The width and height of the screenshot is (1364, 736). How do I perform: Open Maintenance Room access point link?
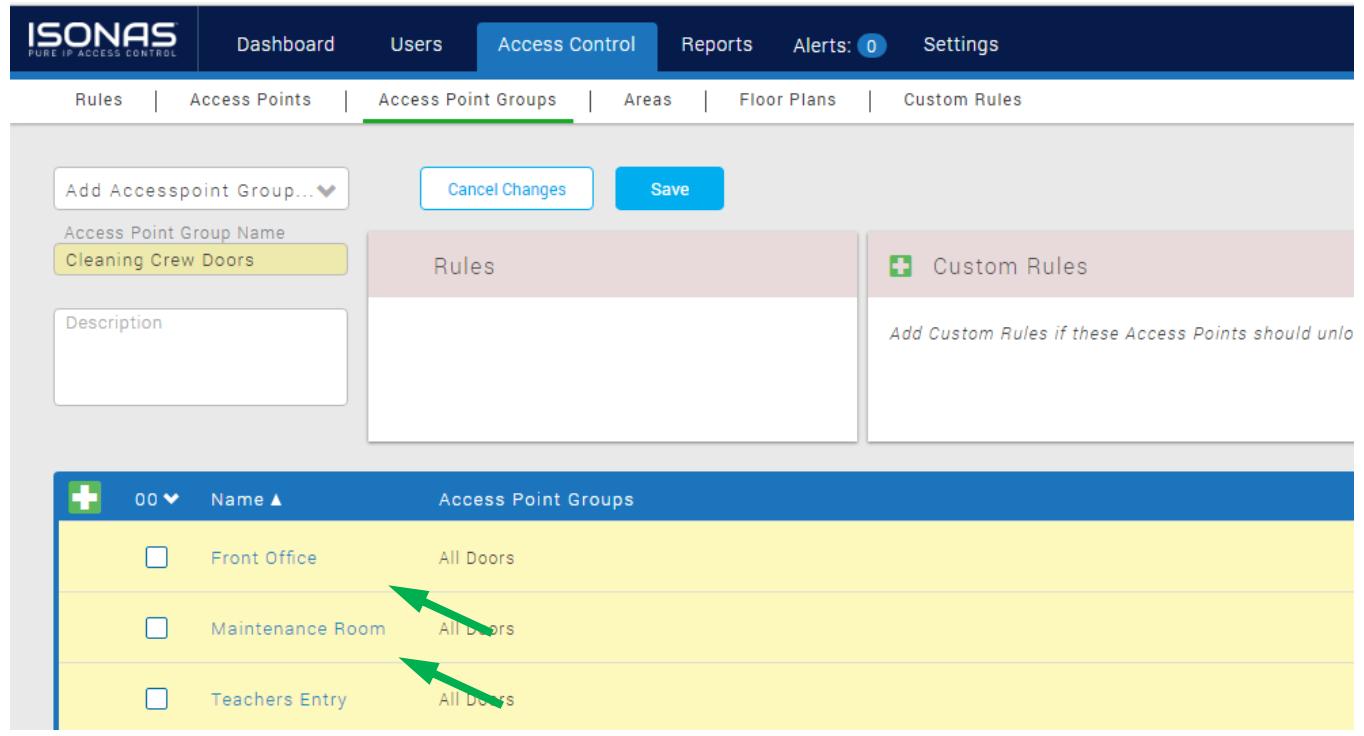298,629
